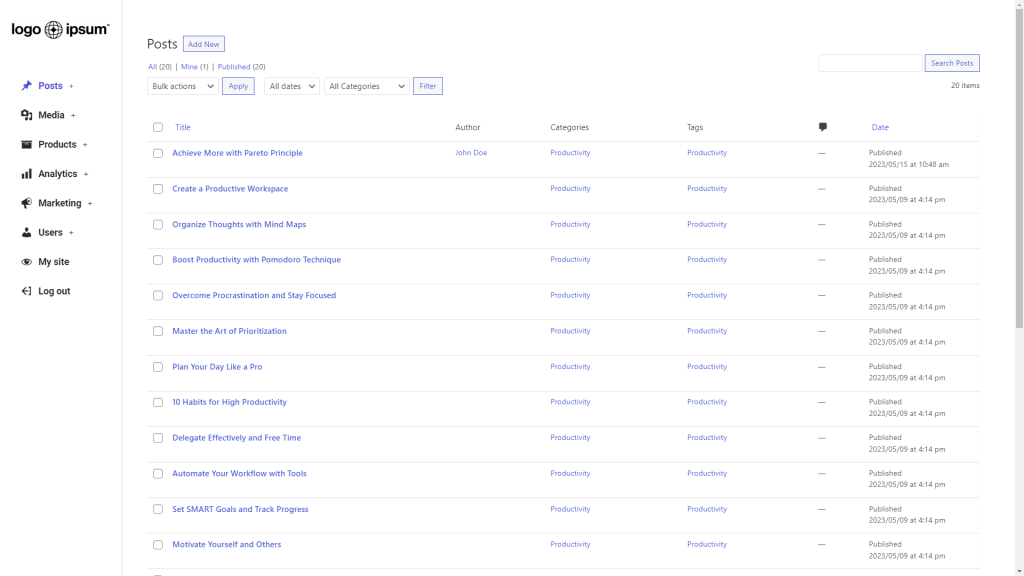Switch to the Published (20) filter view
The height and width of the screenshot is (576, 1024).
(x=241, y=67)
